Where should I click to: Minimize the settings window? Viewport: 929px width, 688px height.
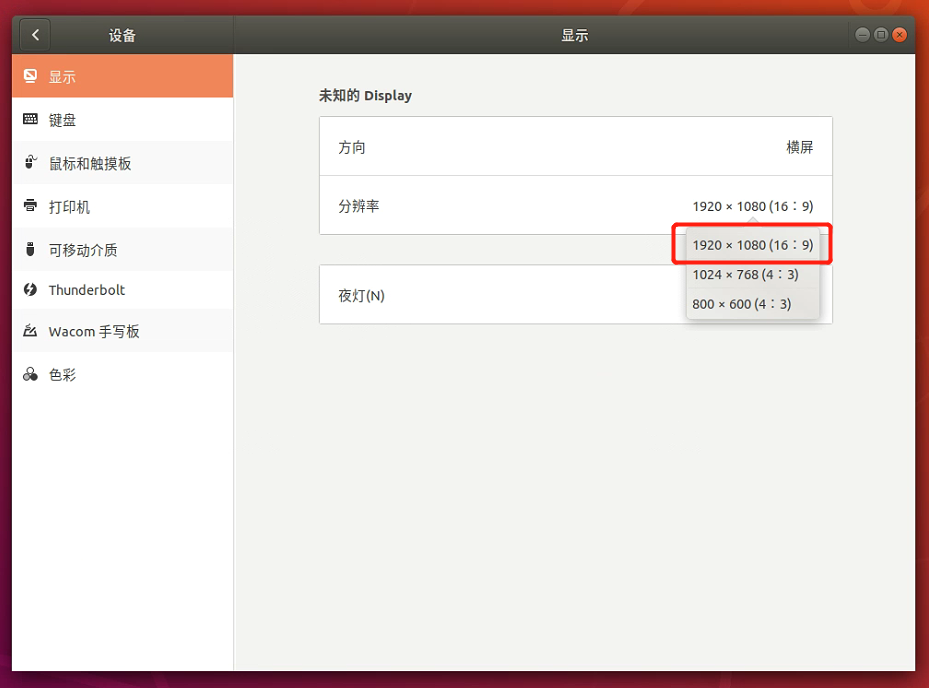click(x=863, y=35)
